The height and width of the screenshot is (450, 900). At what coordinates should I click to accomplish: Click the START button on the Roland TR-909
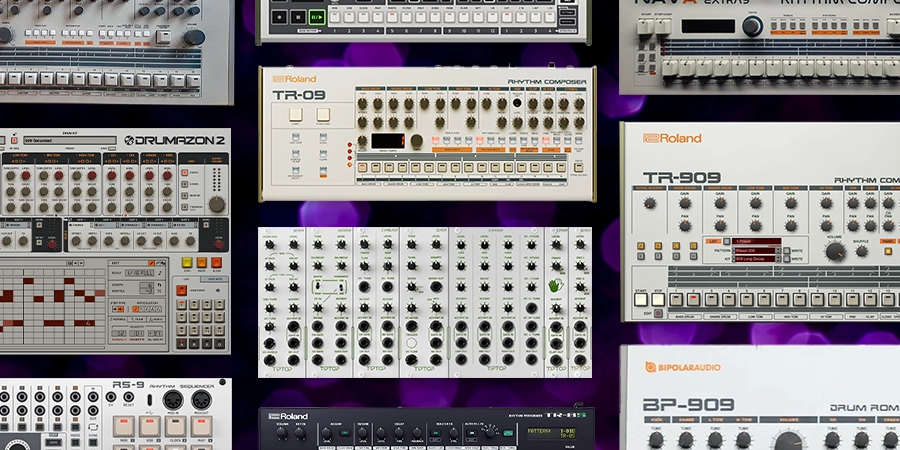coord(641,299)
